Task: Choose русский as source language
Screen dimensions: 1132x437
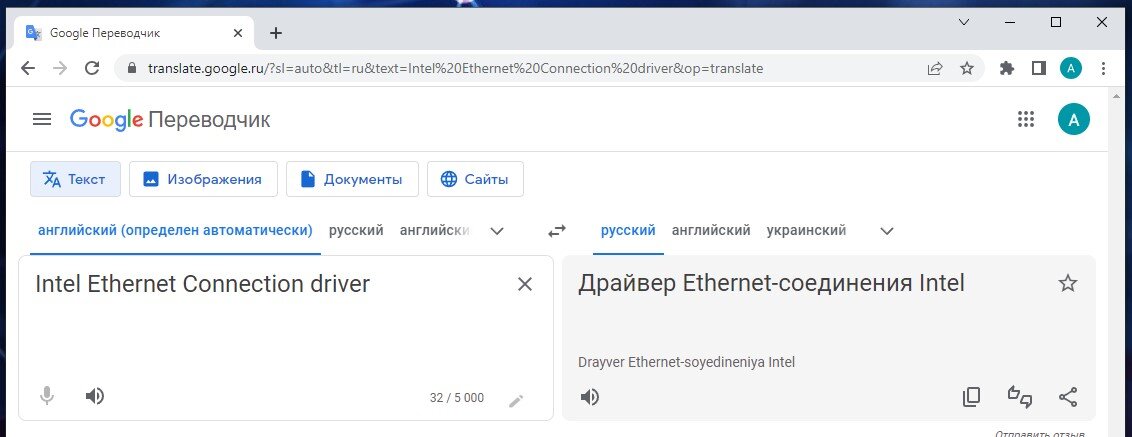Action: point(356,231)
